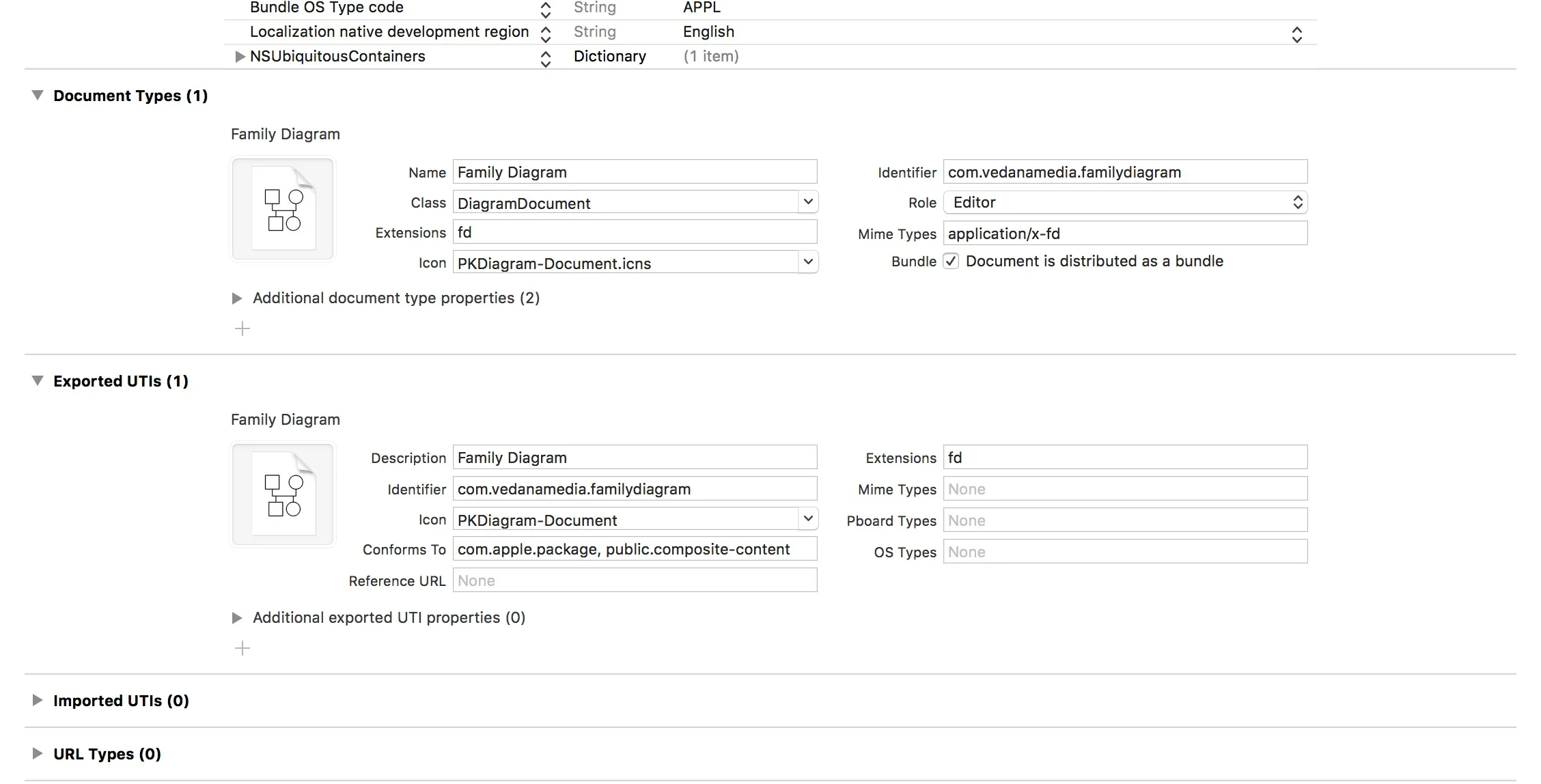
Task: Expand the URL Types section
Action: pyautogui.click(x=38, y=754)
